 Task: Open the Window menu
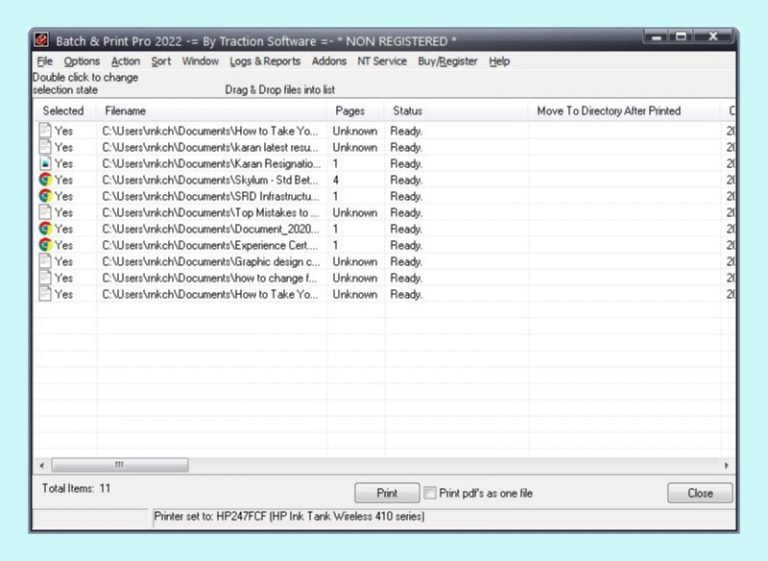point(200,61)
